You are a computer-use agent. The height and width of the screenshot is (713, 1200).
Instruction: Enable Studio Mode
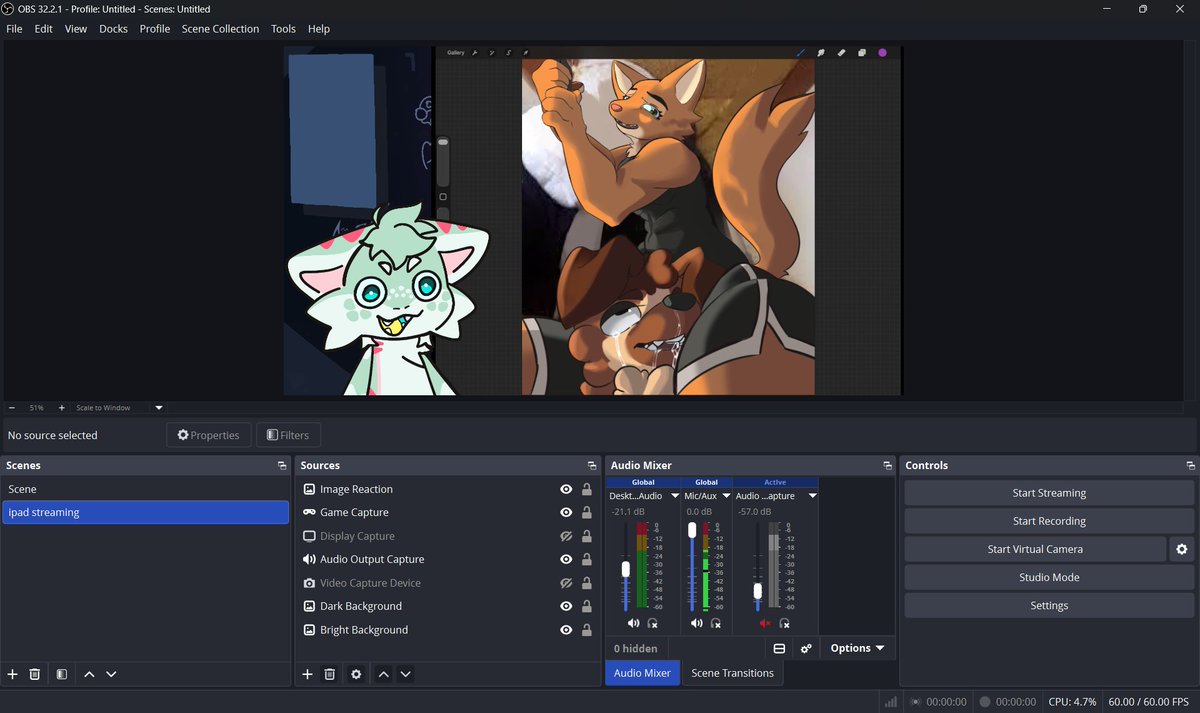tap(1049, 577)
